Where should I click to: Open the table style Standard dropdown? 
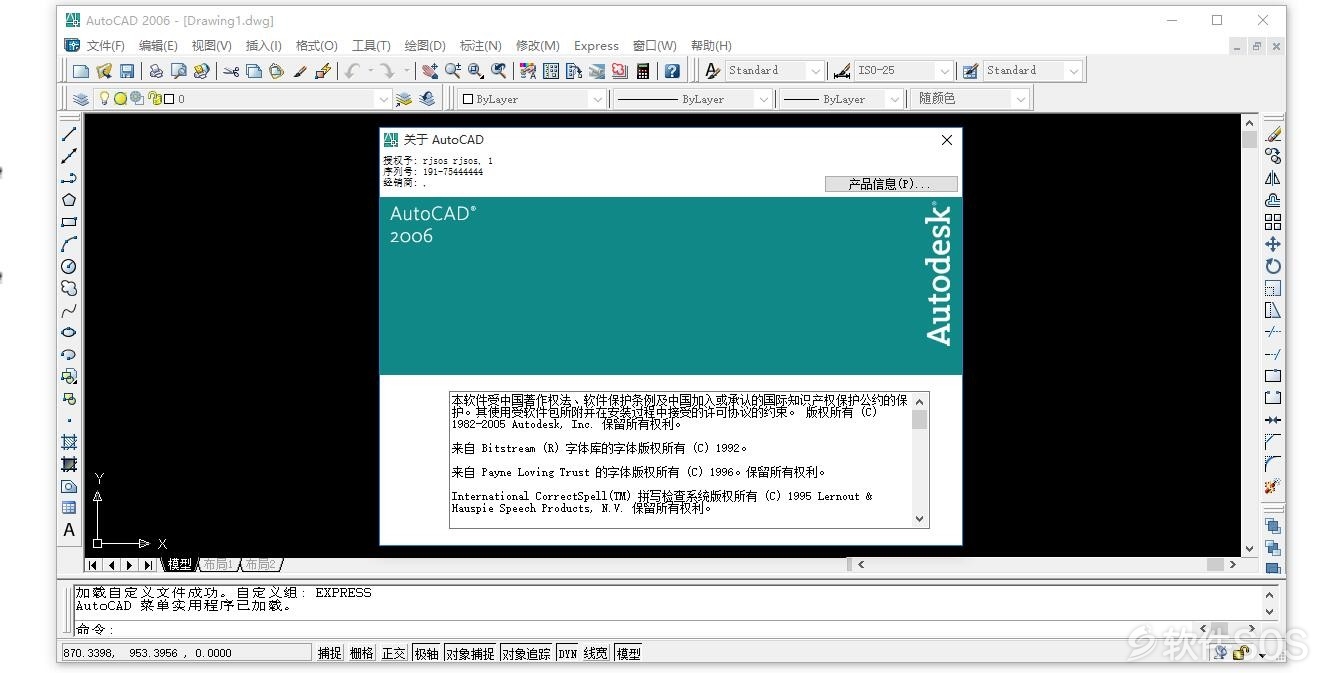point(1073,71)
